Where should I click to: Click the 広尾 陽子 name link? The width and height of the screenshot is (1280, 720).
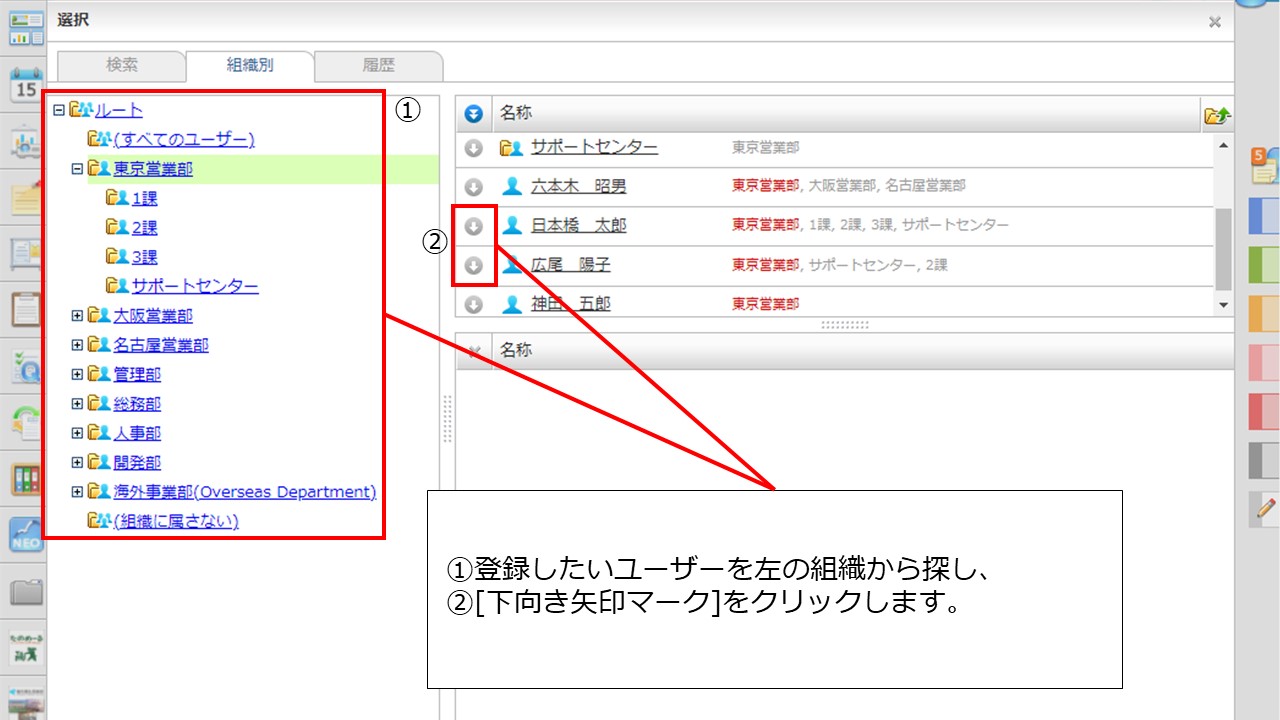click(x=570, y=266)
